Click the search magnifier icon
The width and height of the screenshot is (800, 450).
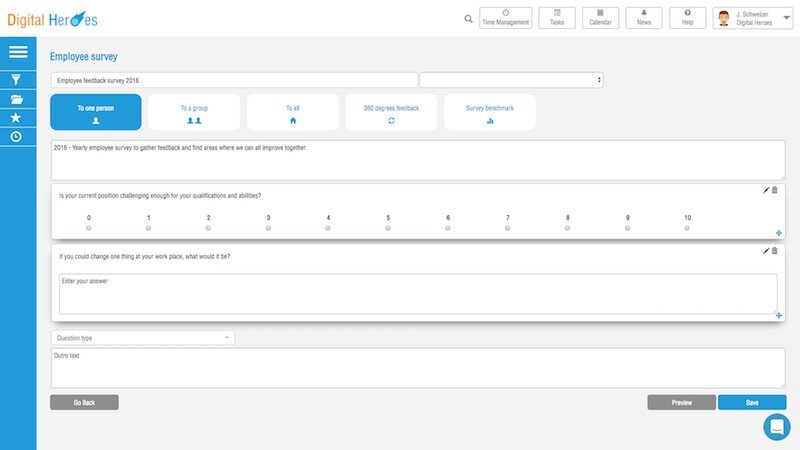coord(469,18)
